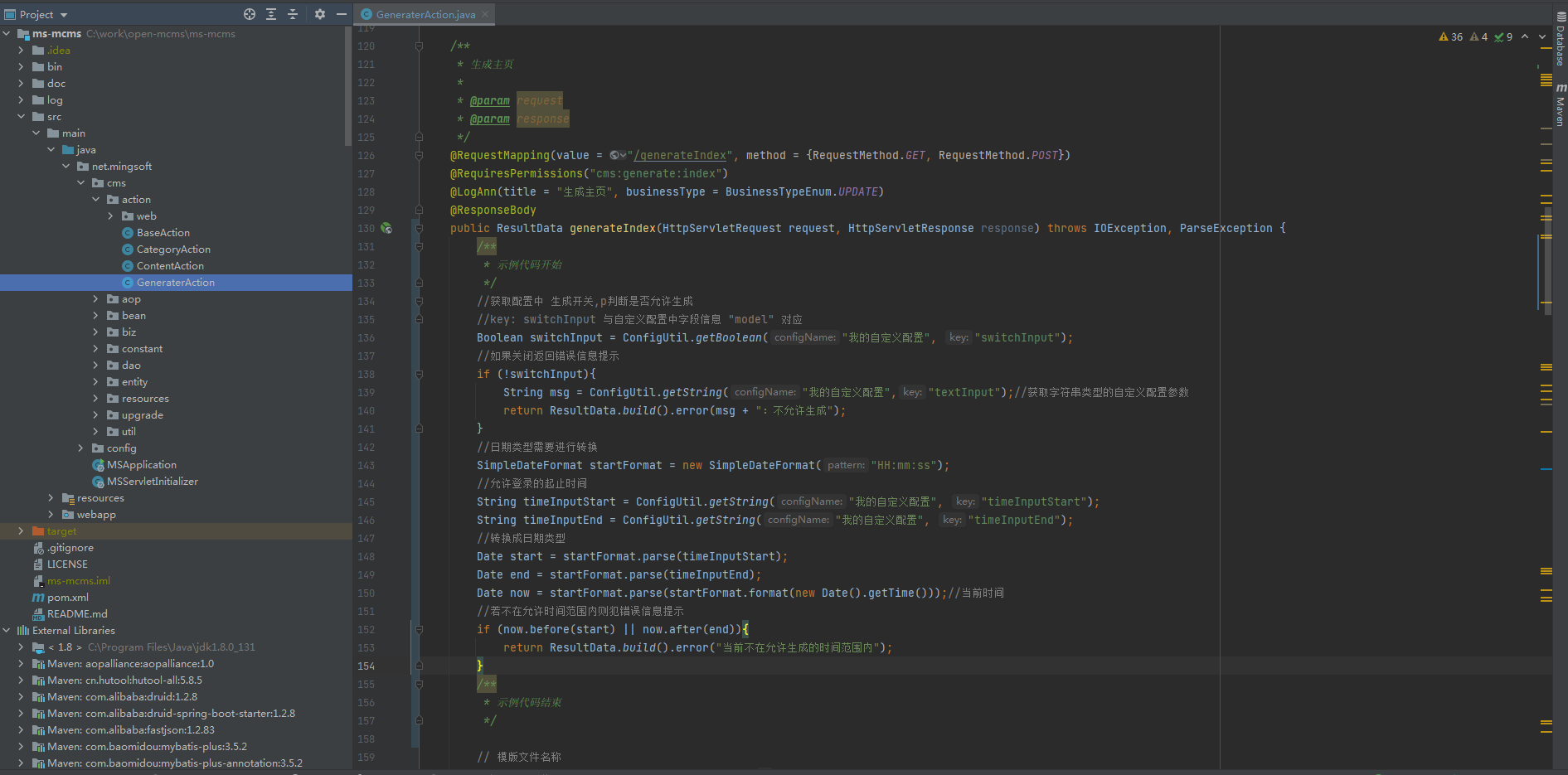This screenshot has height=775, width=1568.
Task: Collapse the action package in the tree
Action: [96, 200]
